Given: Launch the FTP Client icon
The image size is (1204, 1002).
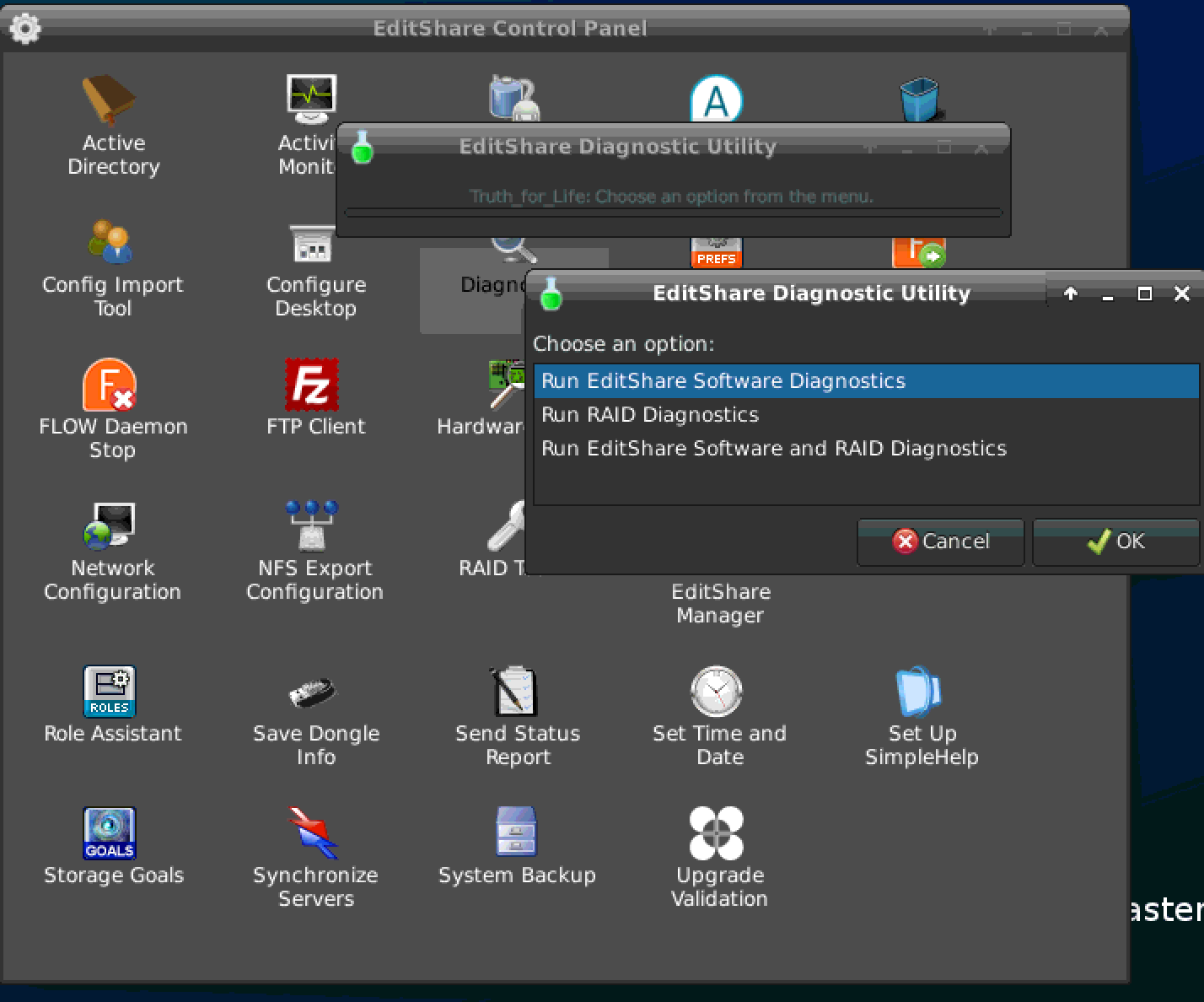Looking at the screenshot, I should tap(311, 385).
